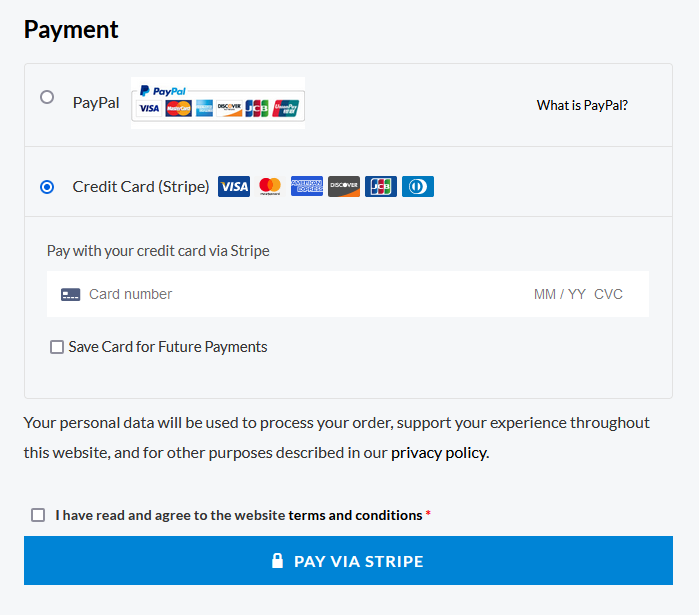699x615 pixels.
Task: Click the Visa icon beside Credit Card (Stripe)
Action: click(x=234, y=186)
